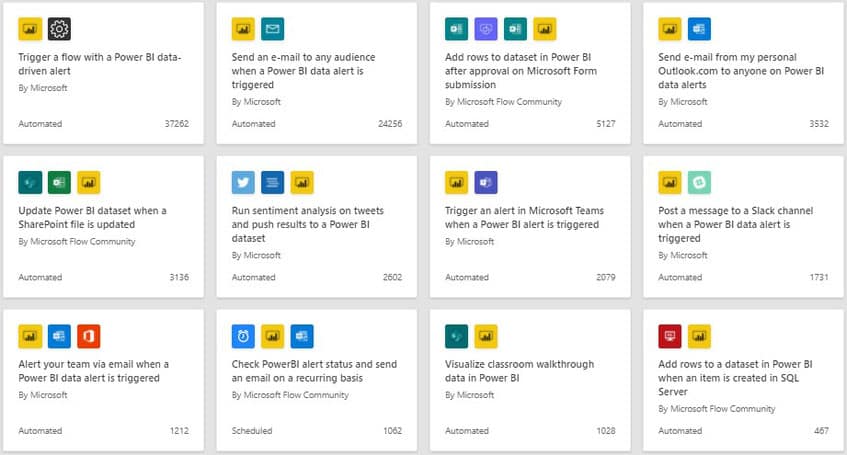The image size is (847, 455).
Task: Click the purple approvals icon
Action: [x=486, y=29]
